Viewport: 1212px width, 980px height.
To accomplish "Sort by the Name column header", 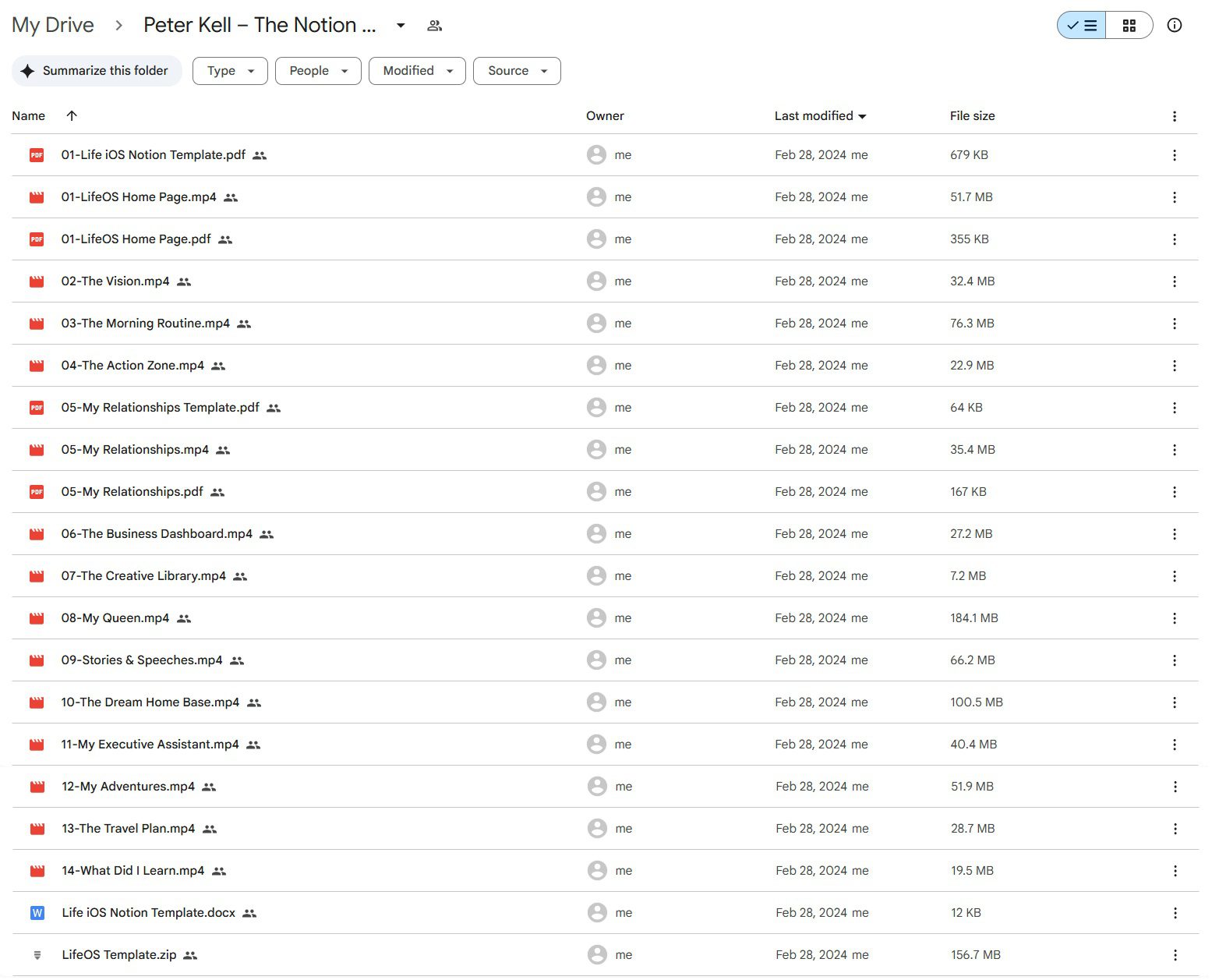I will pyautogui.click(x=29, y=116).
